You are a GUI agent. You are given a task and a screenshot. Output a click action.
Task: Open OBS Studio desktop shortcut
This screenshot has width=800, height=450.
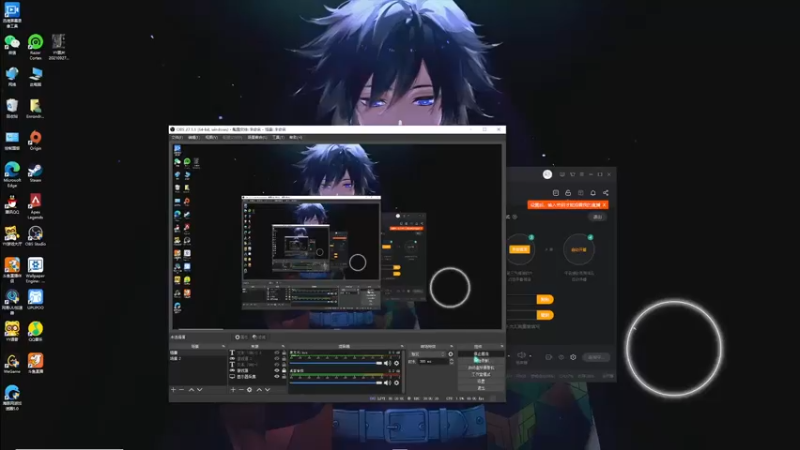click(x=35, y=236)
